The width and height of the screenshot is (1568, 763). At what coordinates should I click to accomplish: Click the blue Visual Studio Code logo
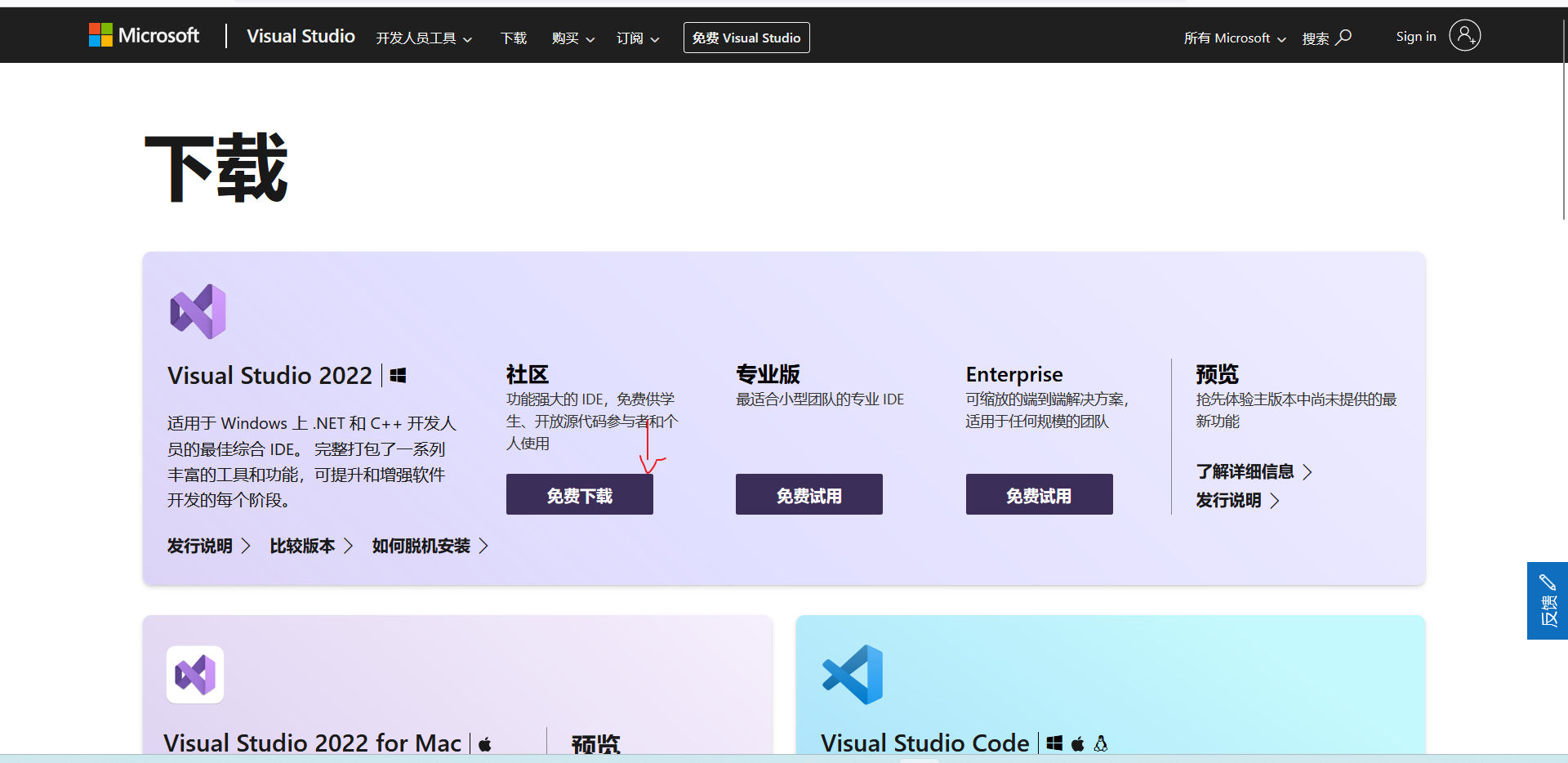tap(853, 675)
